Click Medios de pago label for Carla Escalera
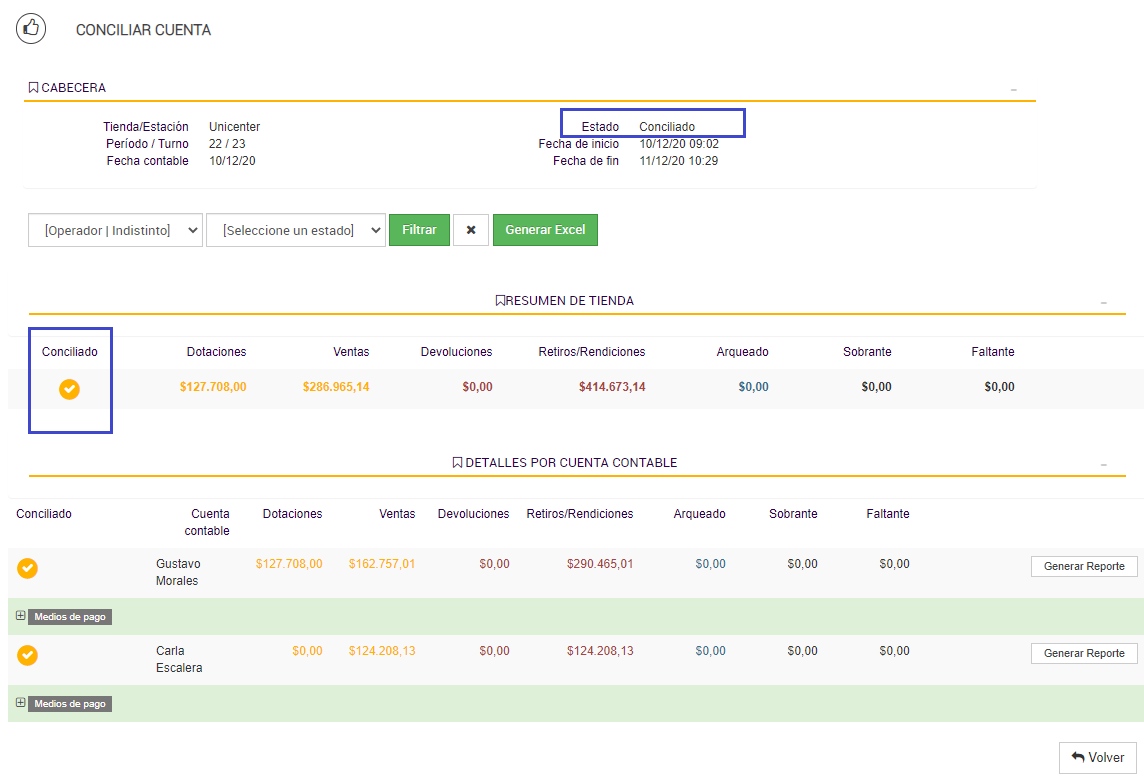The height and width of the screenshot is (780, 1144). [x=70, y=703]
